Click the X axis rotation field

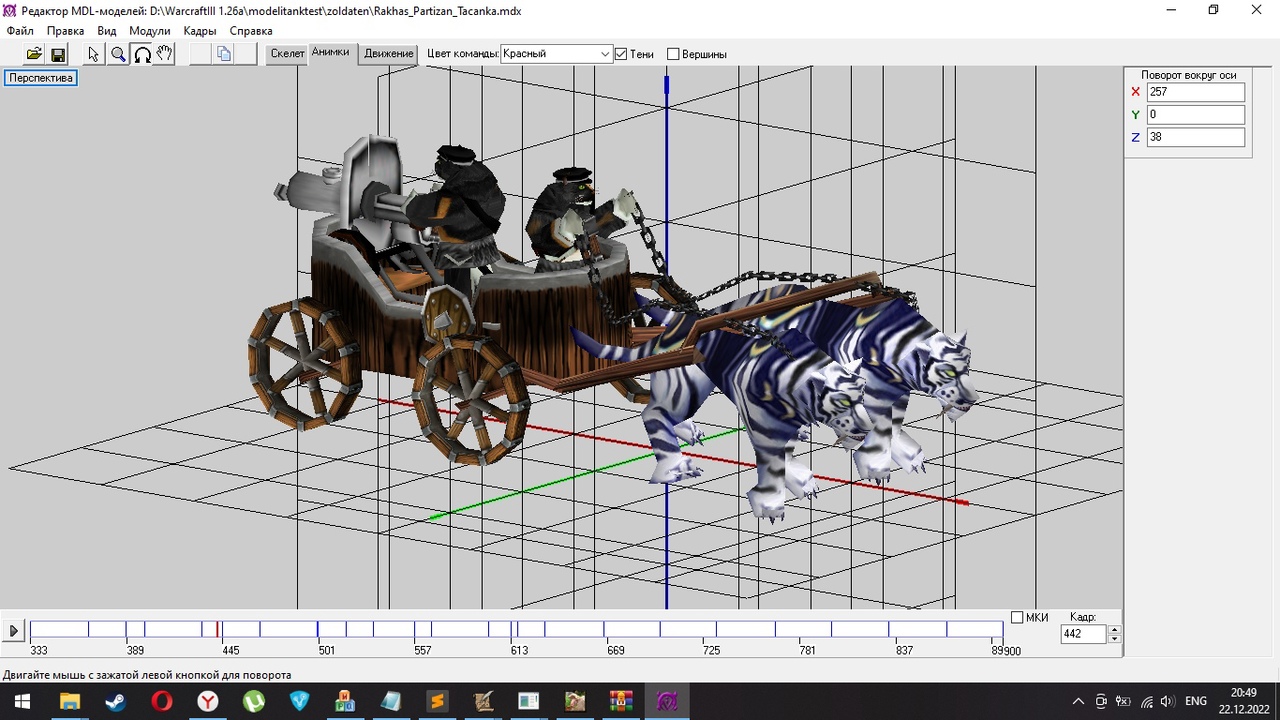click(x=1195, y=92)
